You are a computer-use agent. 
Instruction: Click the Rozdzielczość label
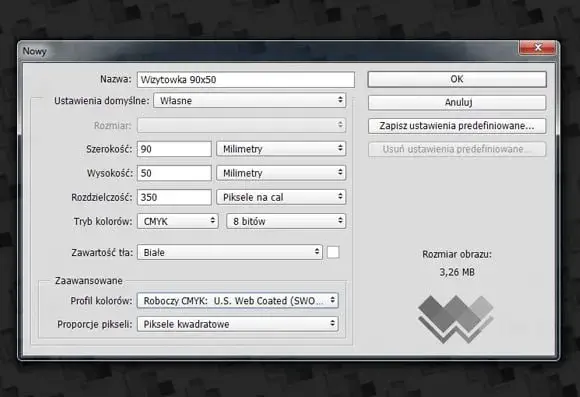pos(102,198)
